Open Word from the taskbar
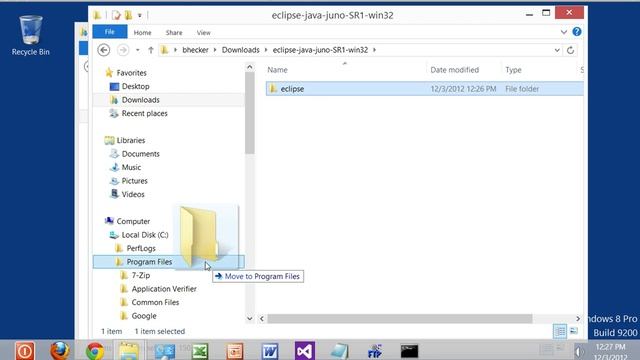The height and width of the screenshot is (360, 640). point(270,351)
